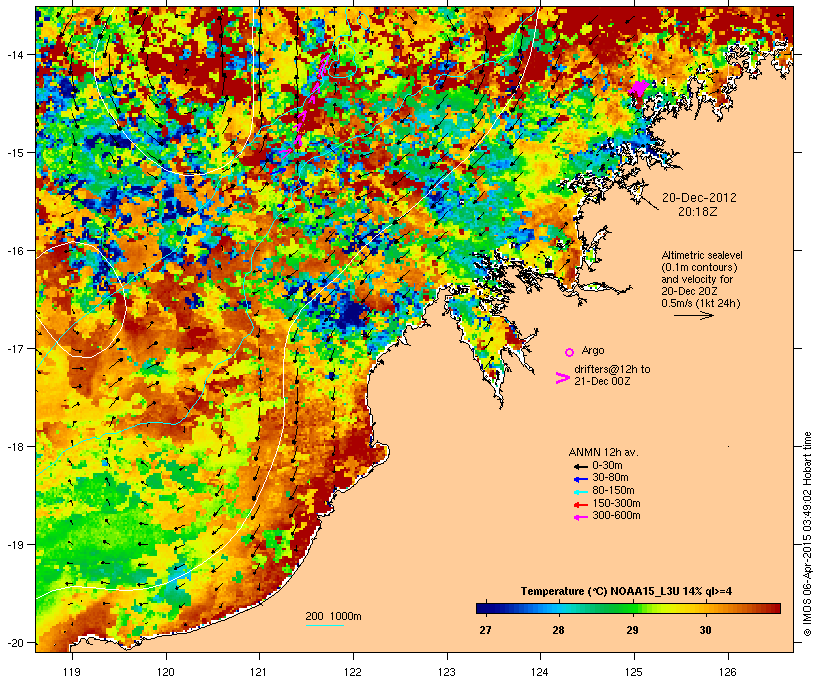This screenshot has width=820, height=680.
Task: Click the '200 1000m' isobath label
Action: (x=333, y=616)
